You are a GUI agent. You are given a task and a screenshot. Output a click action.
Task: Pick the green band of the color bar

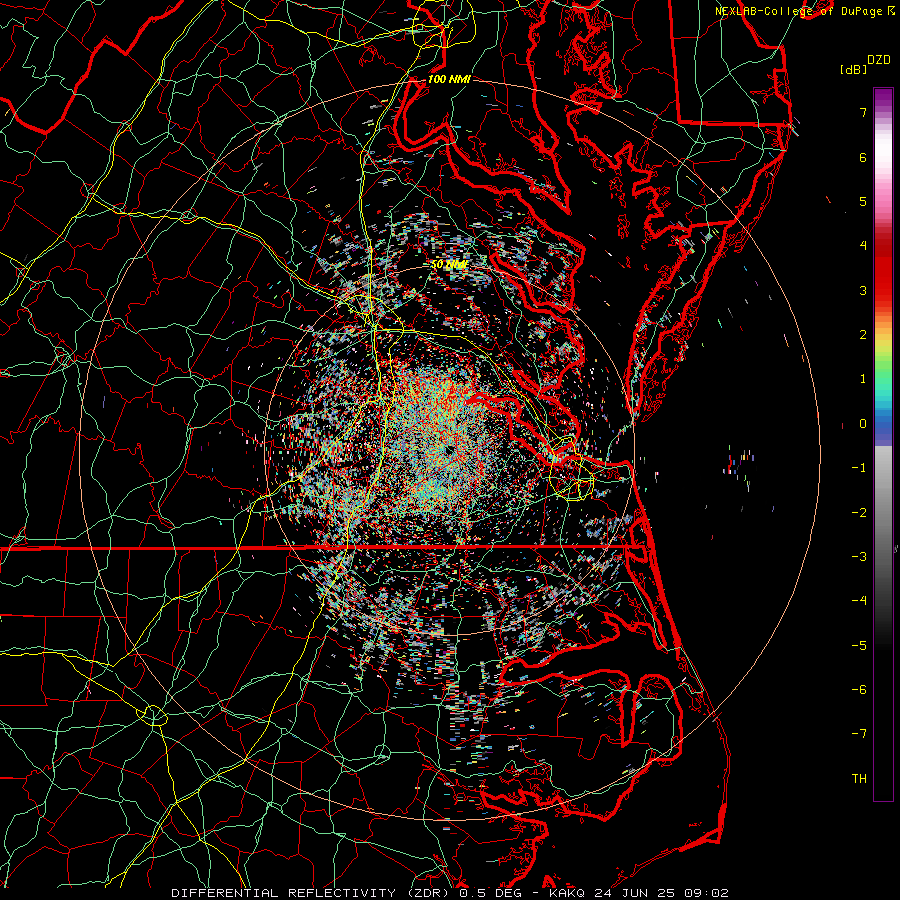point(883,376)
